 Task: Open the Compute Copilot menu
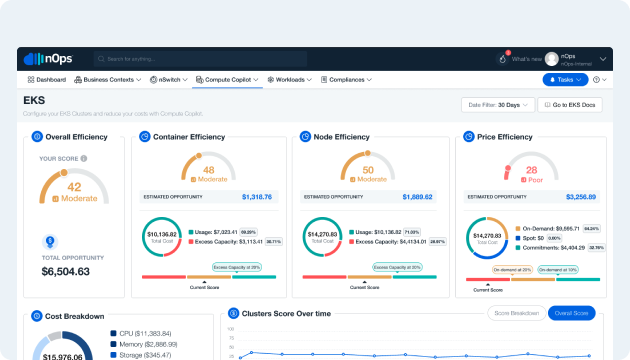[x=227, y=80]
